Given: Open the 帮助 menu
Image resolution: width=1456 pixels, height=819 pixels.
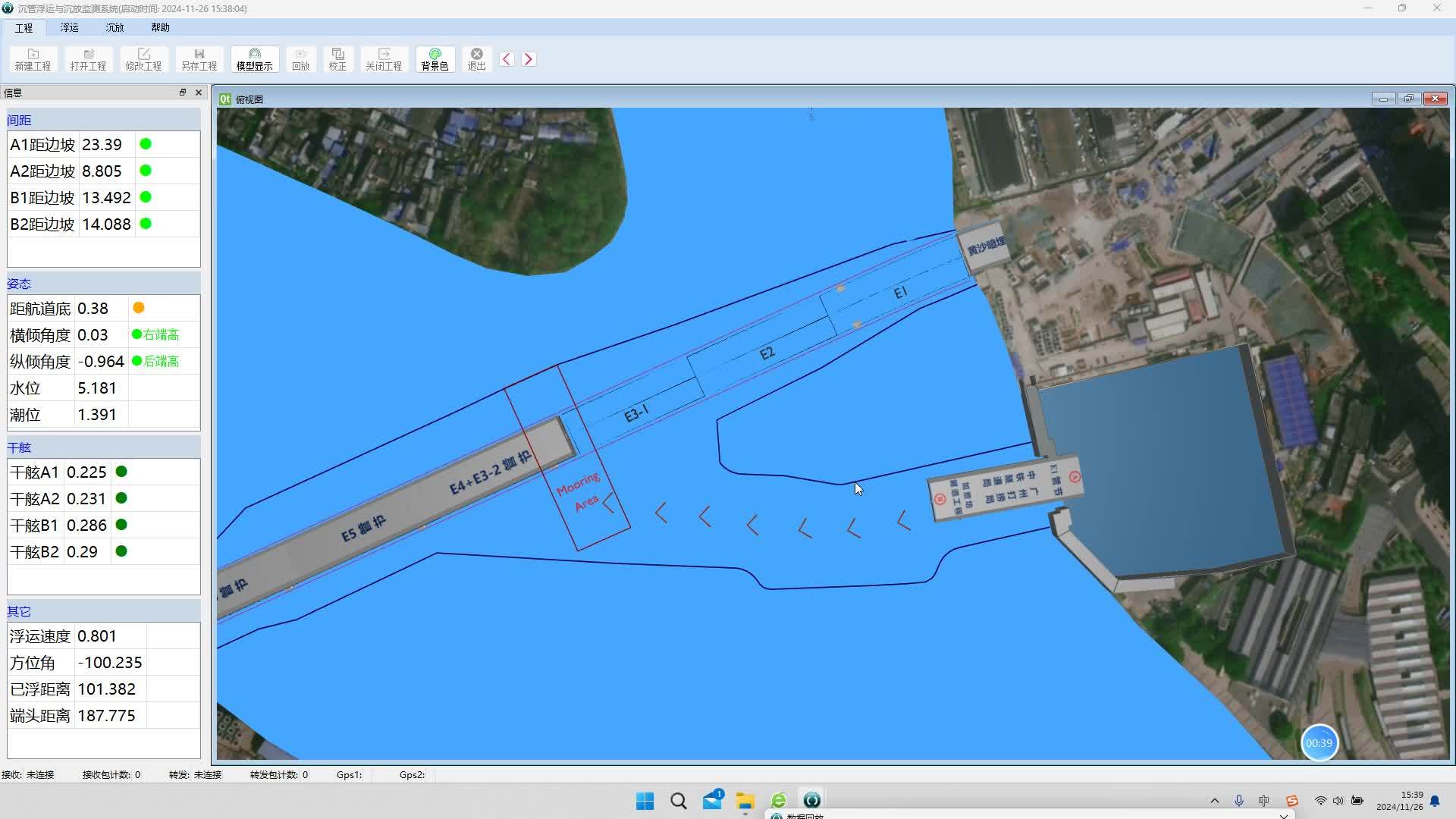Looking at the screenshot, I should [x=160, y=27].
